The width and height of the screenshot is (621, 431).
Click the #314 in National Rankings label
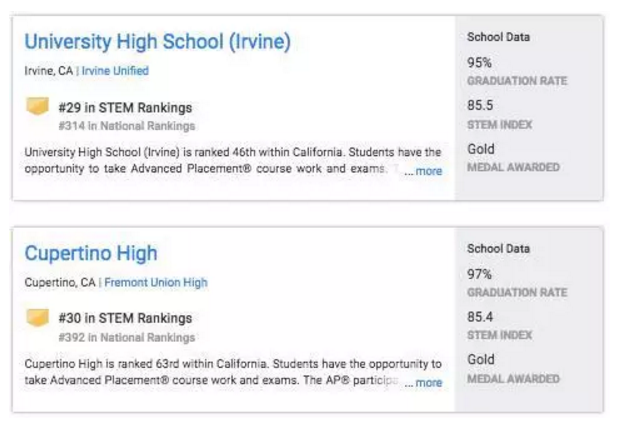pos(126,126)
